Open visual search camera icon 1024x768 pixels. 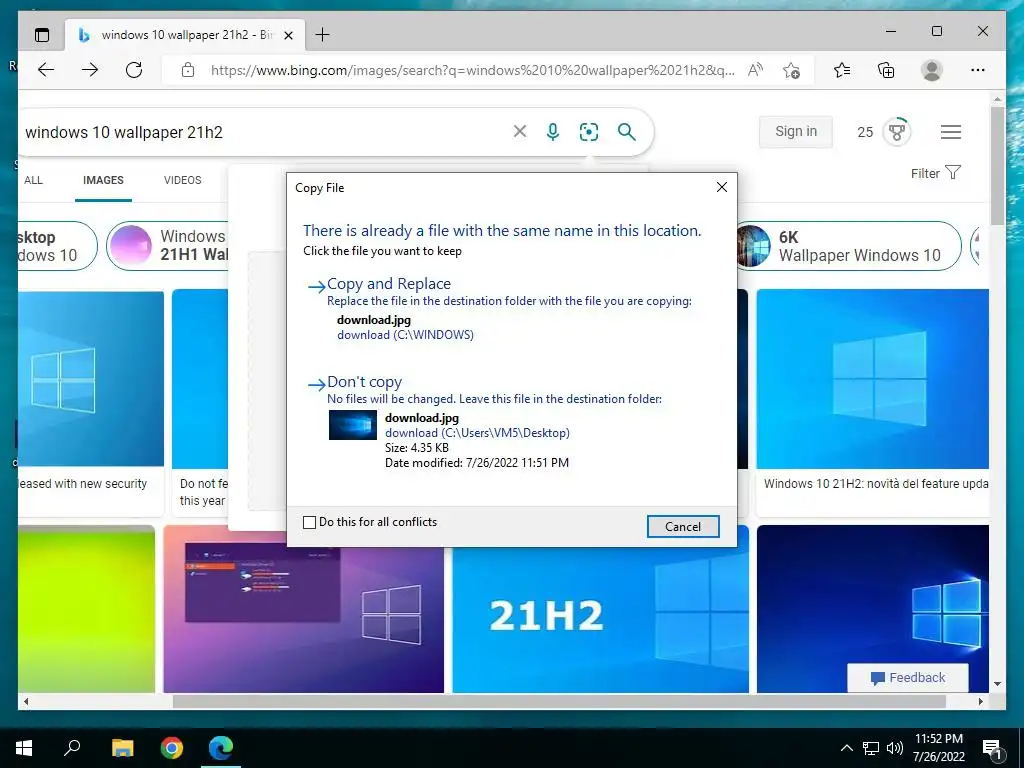(x=589, y=131)
